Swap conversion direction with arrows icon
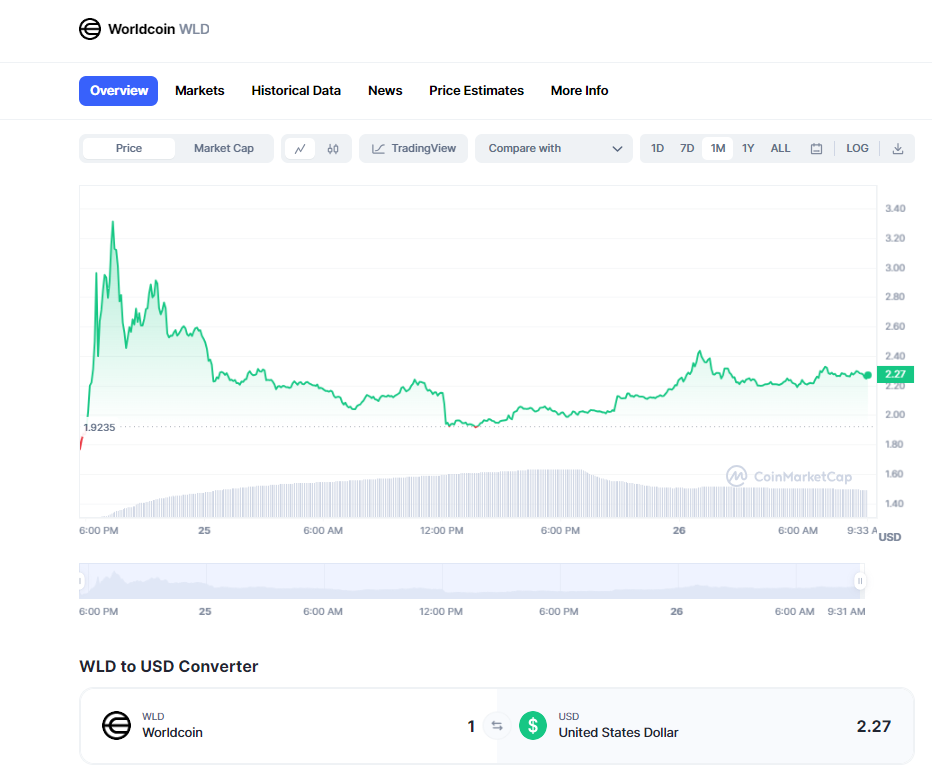The image size is (932, 774). click(497, 726)
